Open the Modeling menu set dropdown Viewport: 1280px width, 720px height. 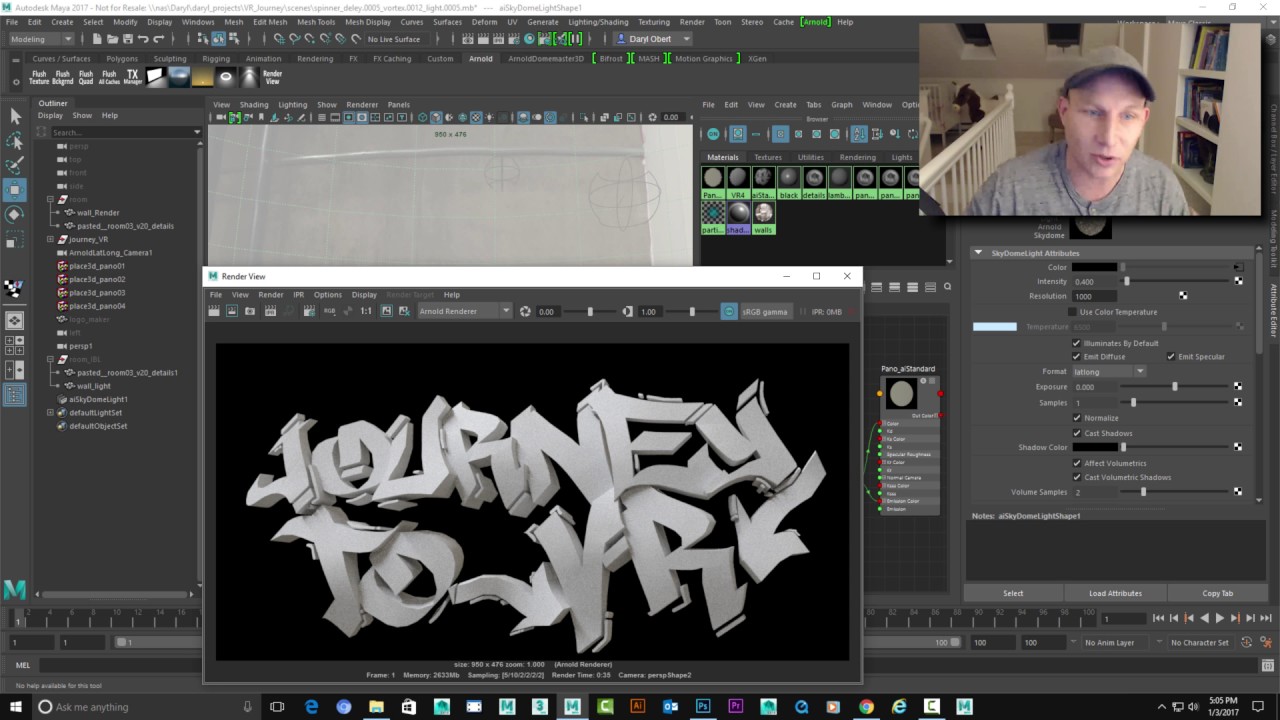(x=41, y=39)
